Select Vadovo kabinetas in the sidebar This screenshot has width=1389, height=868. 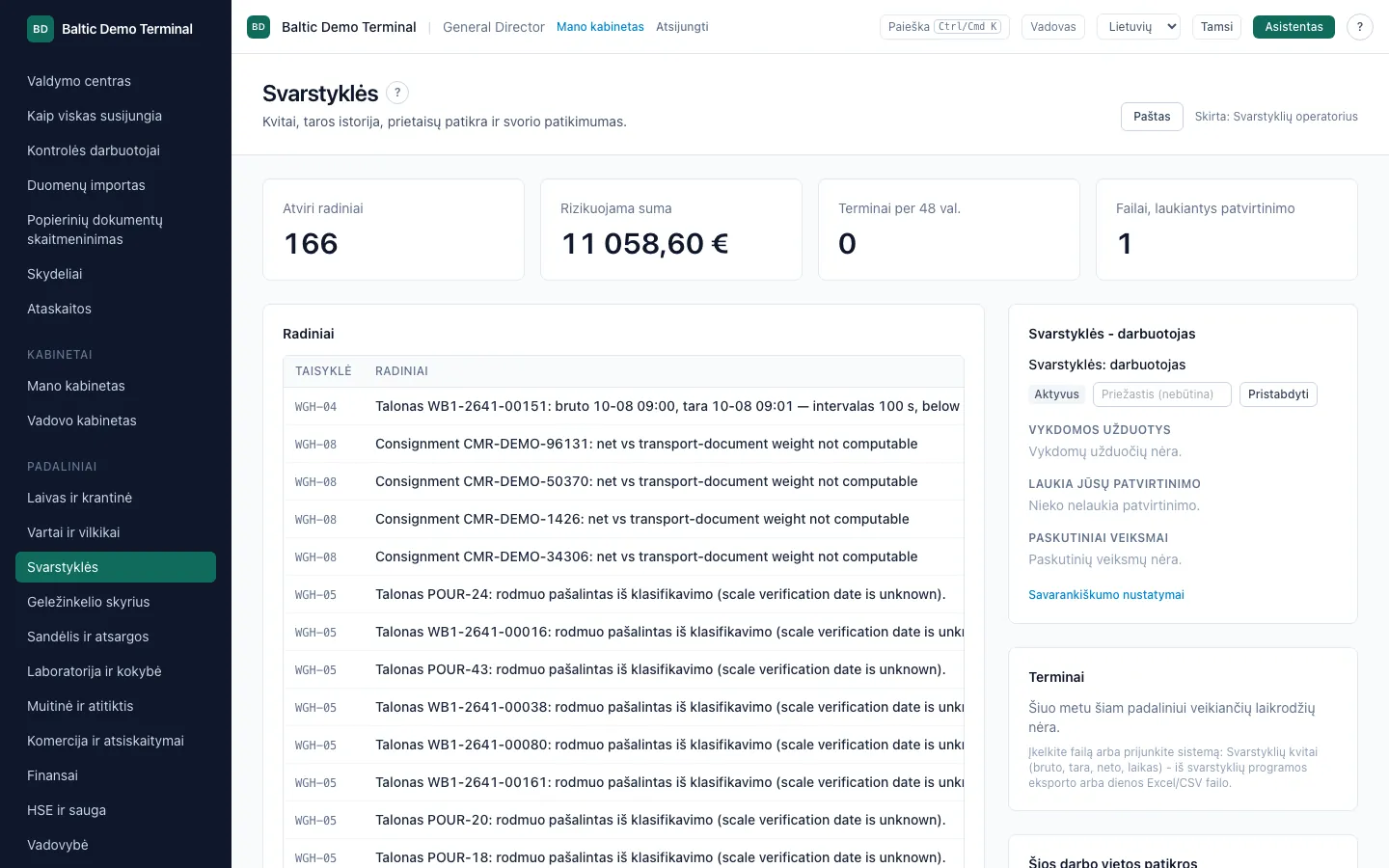[116, 420]
